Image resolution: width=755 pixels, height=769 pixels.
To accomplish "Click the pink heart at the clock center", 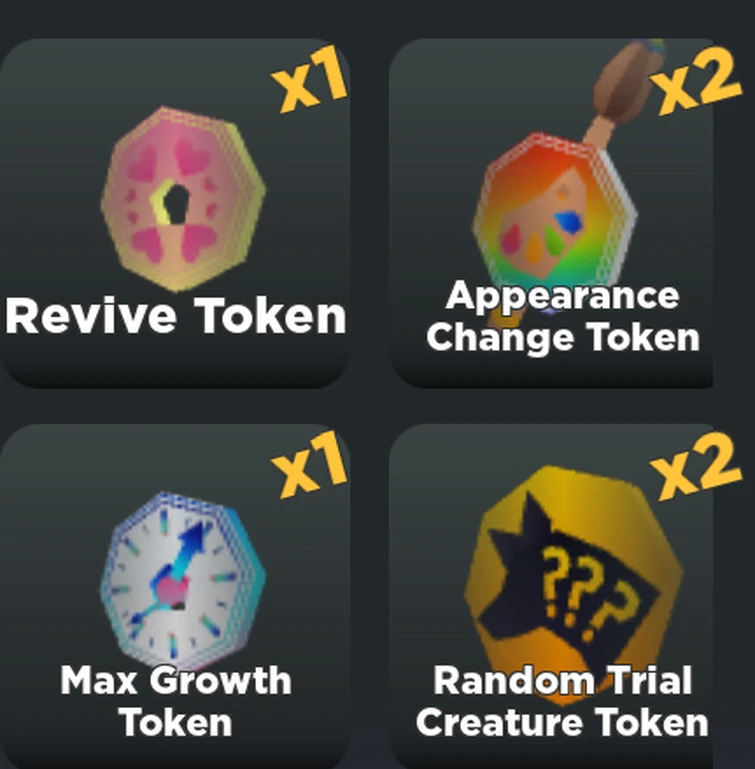I will coord(172,591).
